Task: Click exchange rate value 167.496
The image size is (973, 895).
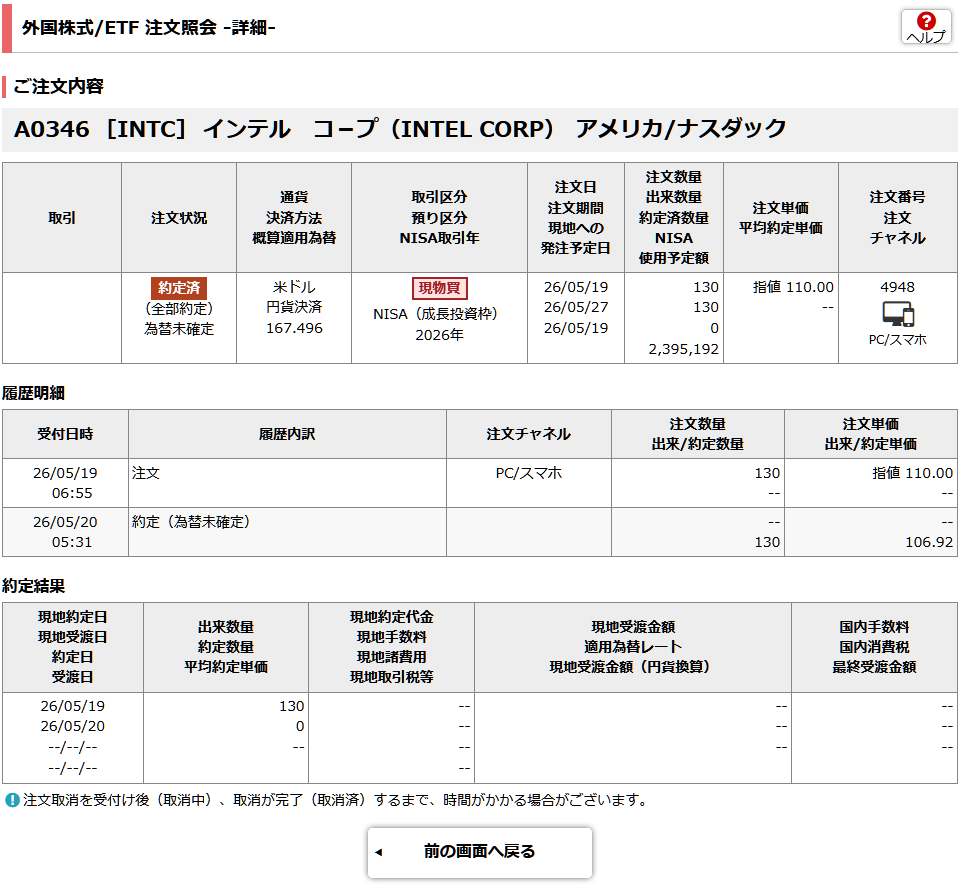Action: tap(294, 328)
